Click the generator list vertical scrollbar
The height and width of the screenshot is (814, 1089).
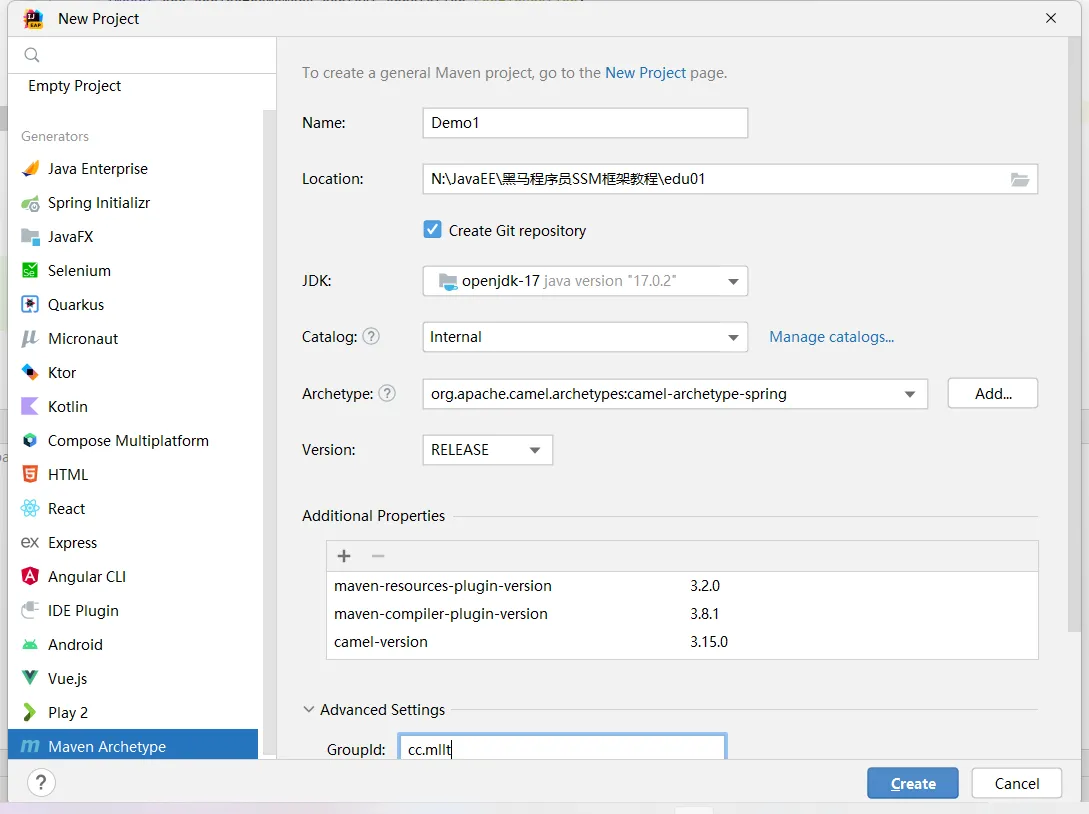tap(269, 431)
